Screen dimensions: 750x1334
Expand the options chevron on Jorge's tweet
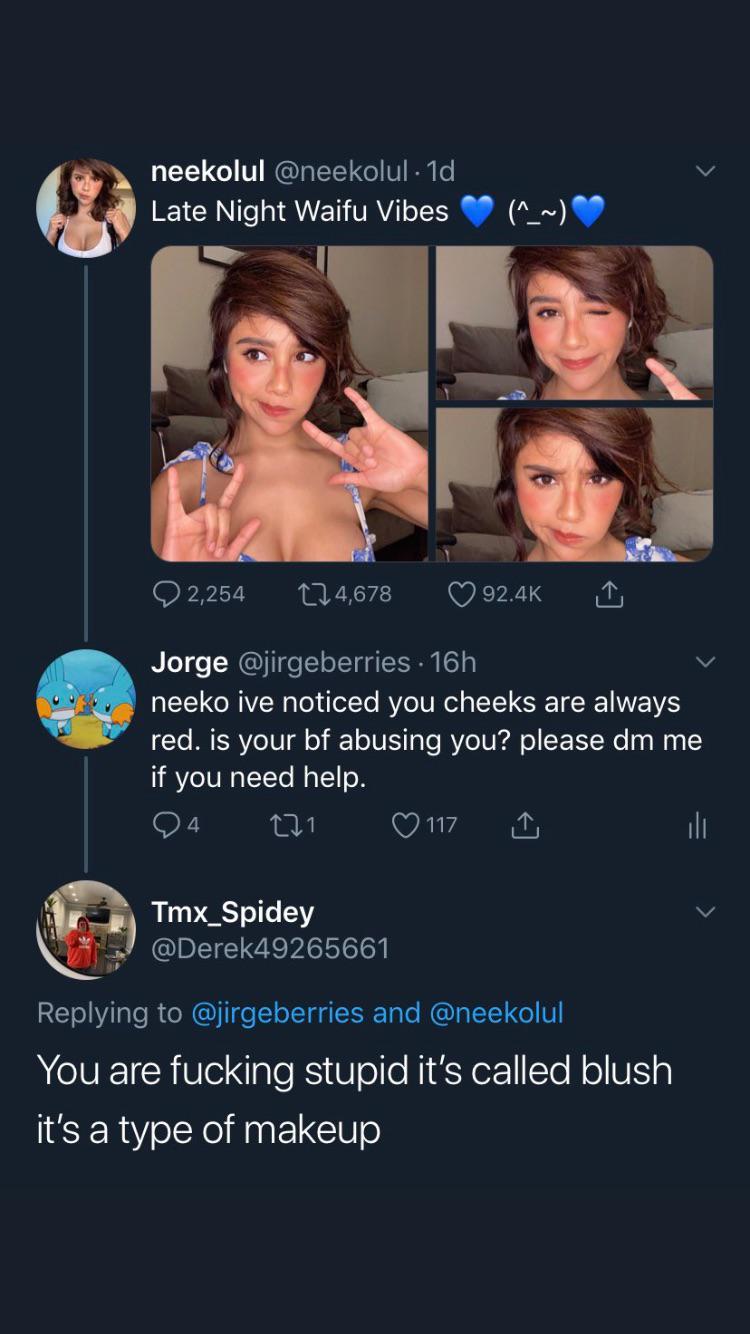pyautogui.click(x=705, y=662)
